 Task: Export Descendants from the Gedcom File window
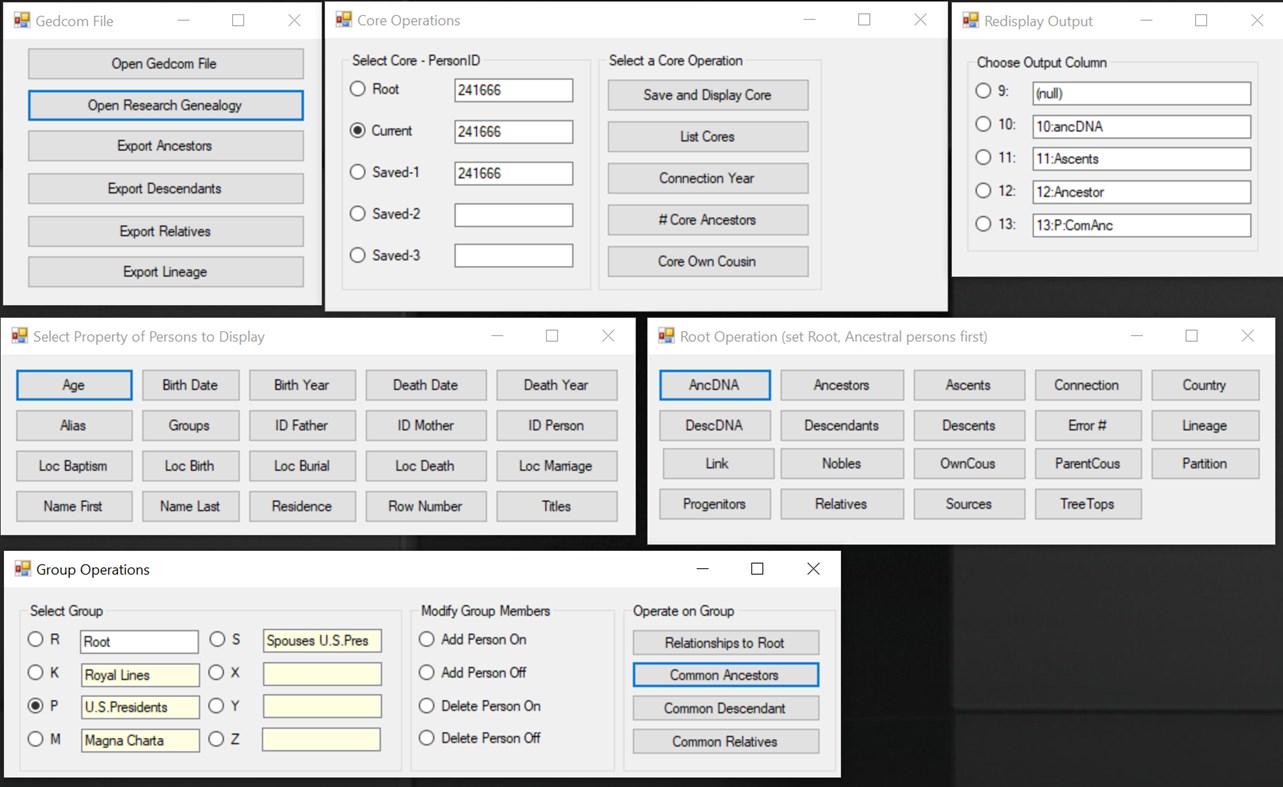pos(165,188)
